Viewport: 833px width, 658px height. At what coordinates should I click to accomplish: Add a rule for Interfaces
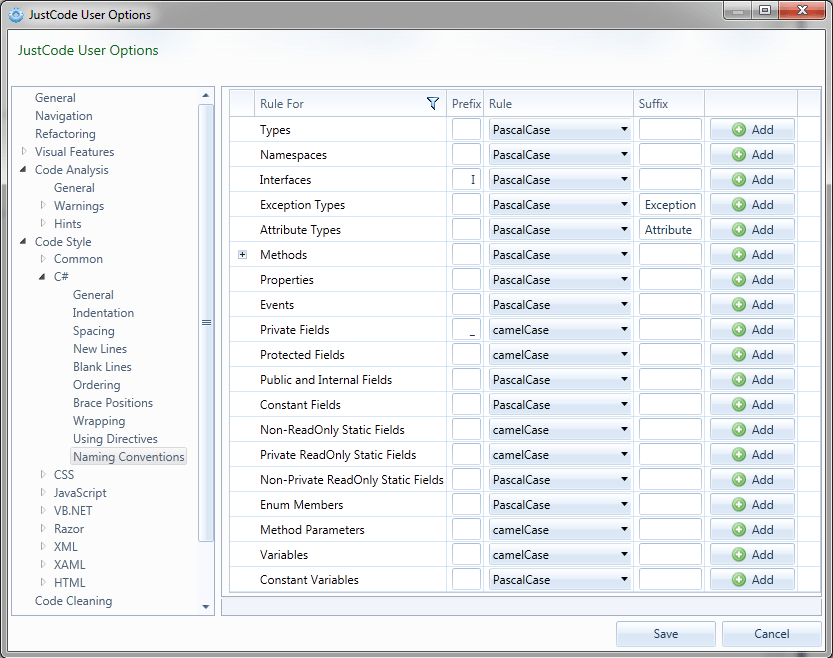(x=752, y=180)
